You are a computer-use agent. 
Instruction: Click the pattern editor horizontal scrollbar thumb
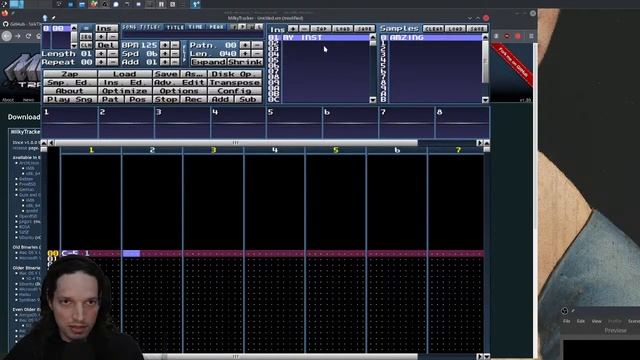236,143
